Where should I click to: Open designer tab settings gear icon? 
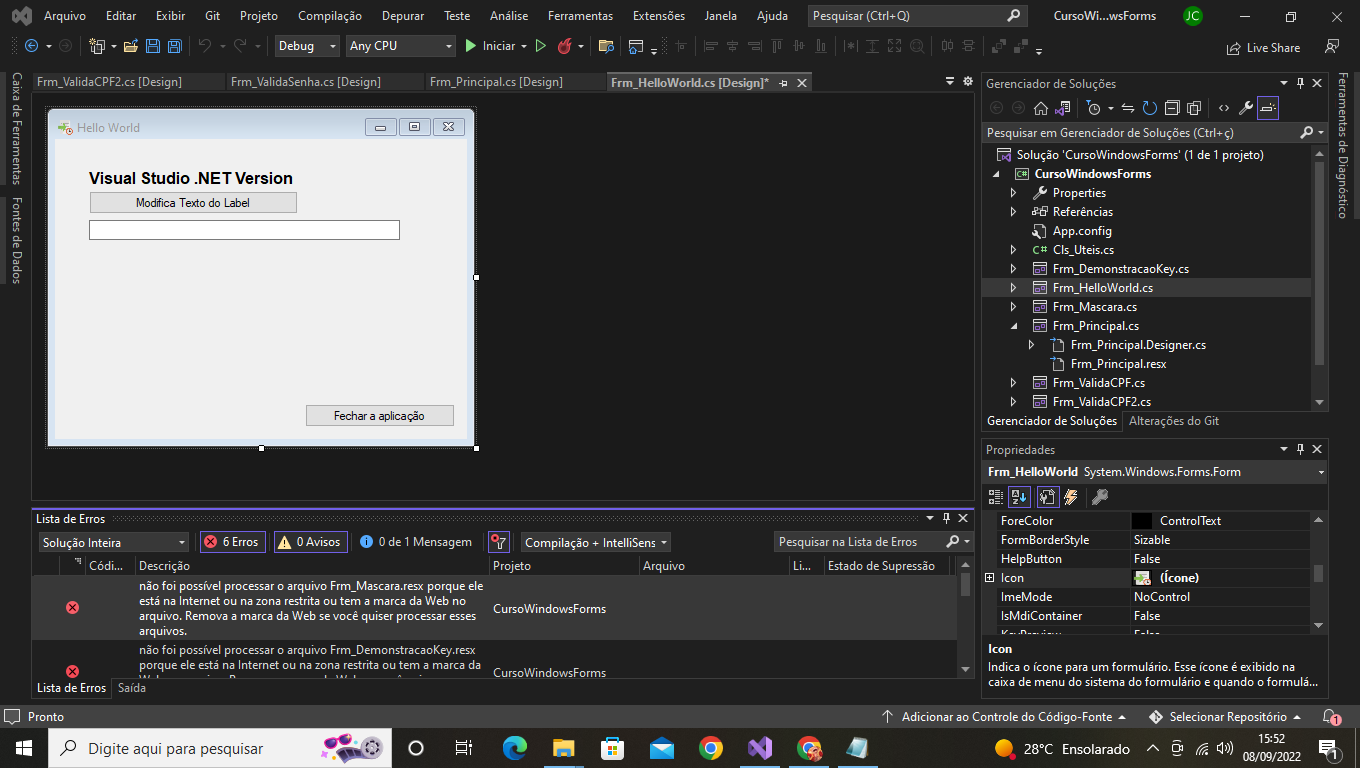(x=967, y=82)
